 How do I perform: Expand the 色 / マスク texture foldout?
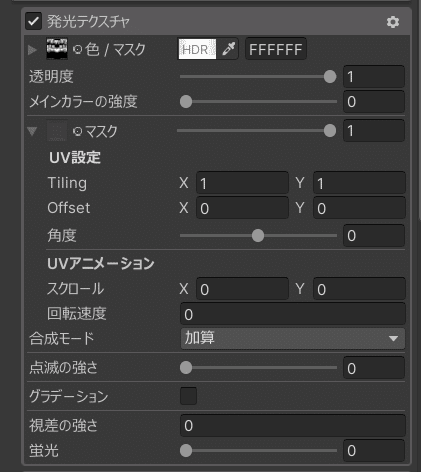[x=32, y=50]
